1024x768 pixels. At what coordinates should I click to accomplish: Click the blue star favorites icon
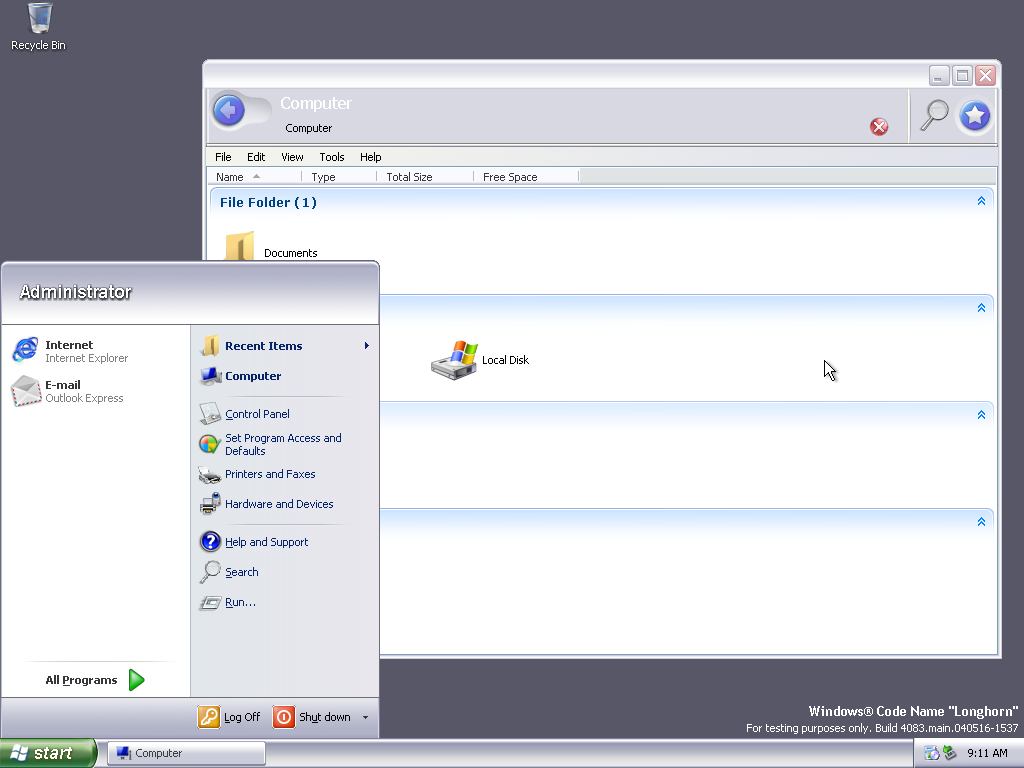(x=975, y=116)
